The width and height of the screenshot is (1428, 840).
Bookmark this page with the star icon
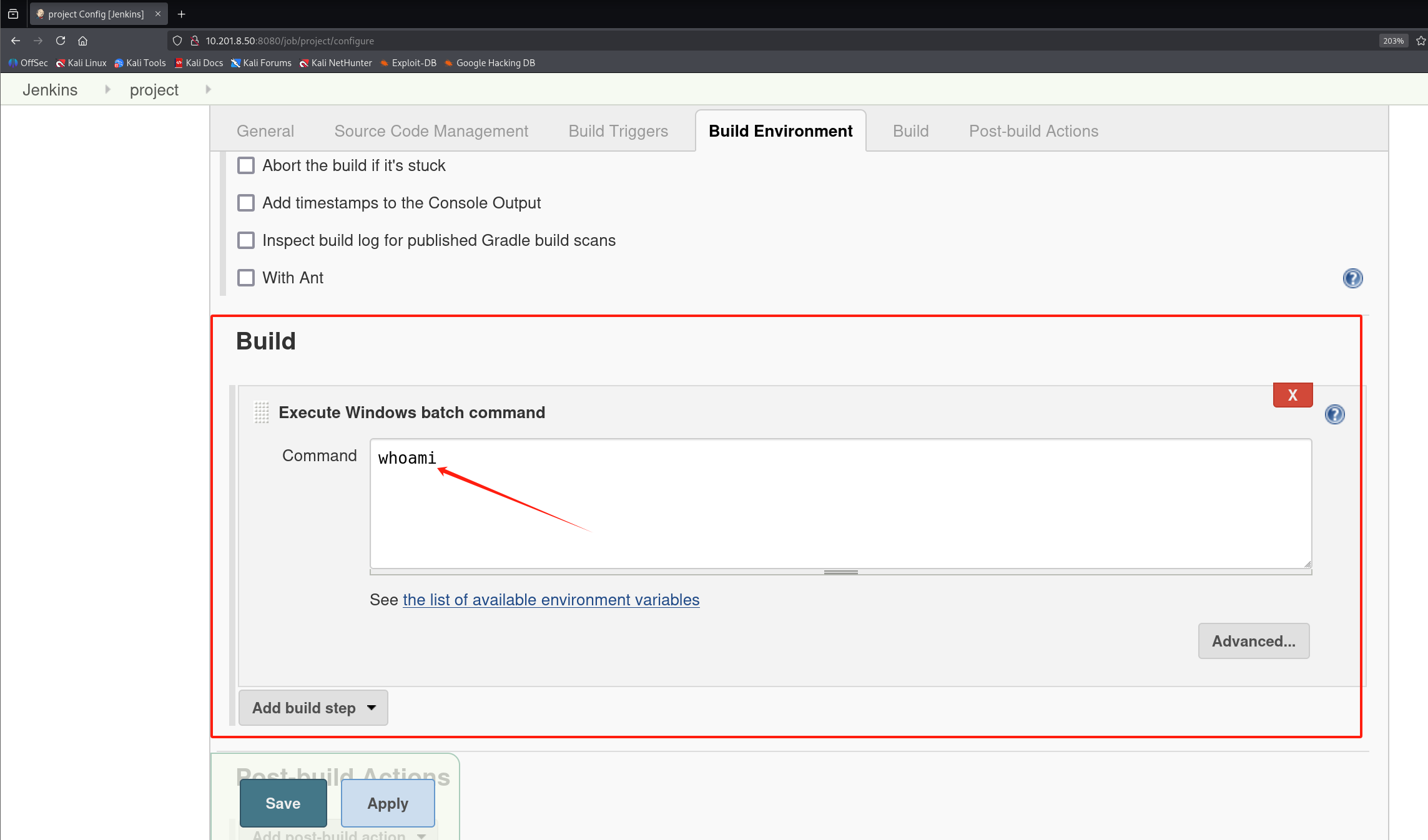tap(1421, 41)
